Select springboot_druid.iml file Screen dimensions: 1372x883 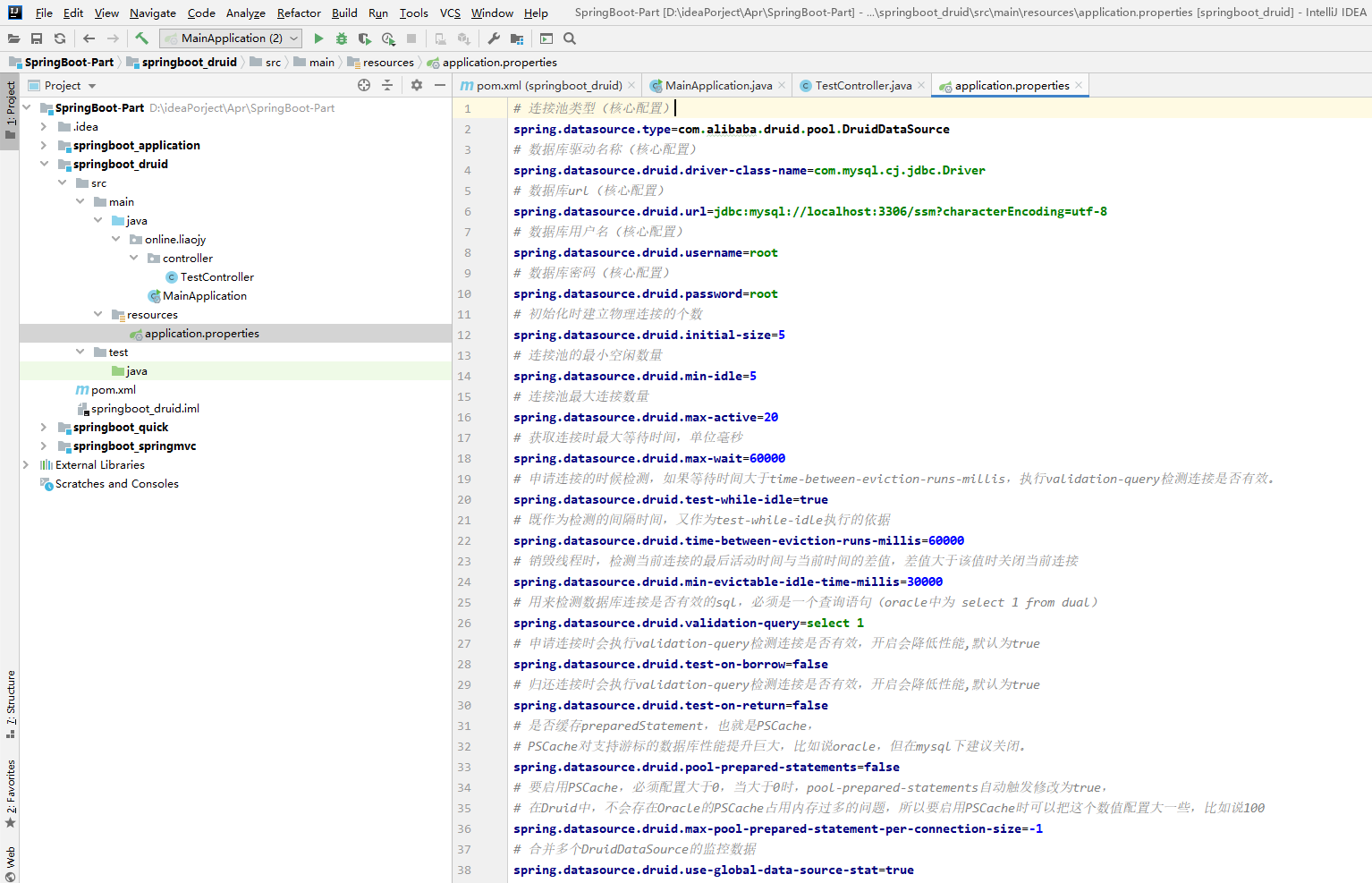point(145,409)
